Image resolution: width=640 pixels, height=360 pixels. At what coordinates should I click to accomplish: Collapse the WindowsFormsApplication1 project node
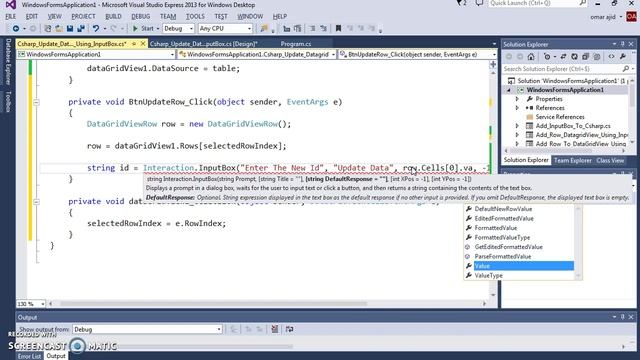click(509, 90)
